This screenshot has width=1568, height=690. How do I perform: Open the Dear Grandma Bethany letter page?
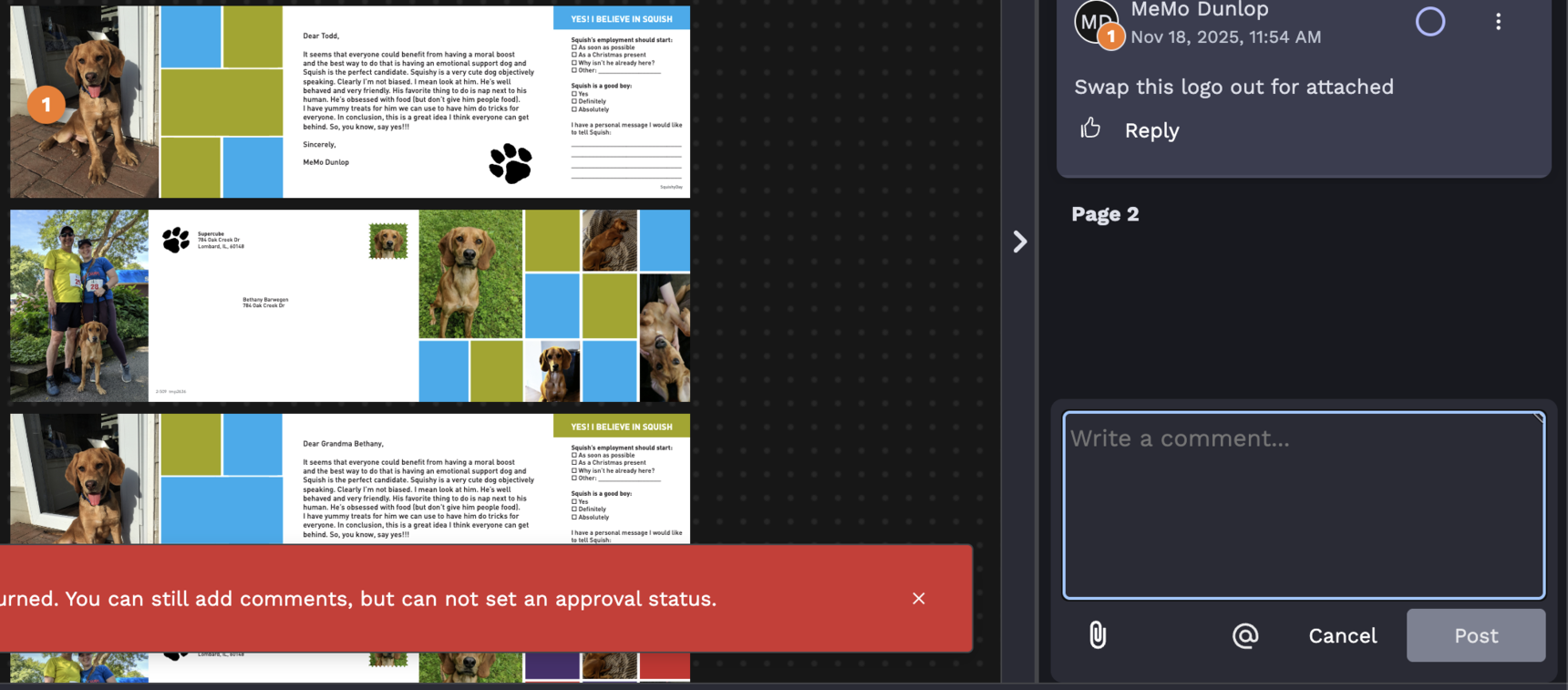point(419,479)
